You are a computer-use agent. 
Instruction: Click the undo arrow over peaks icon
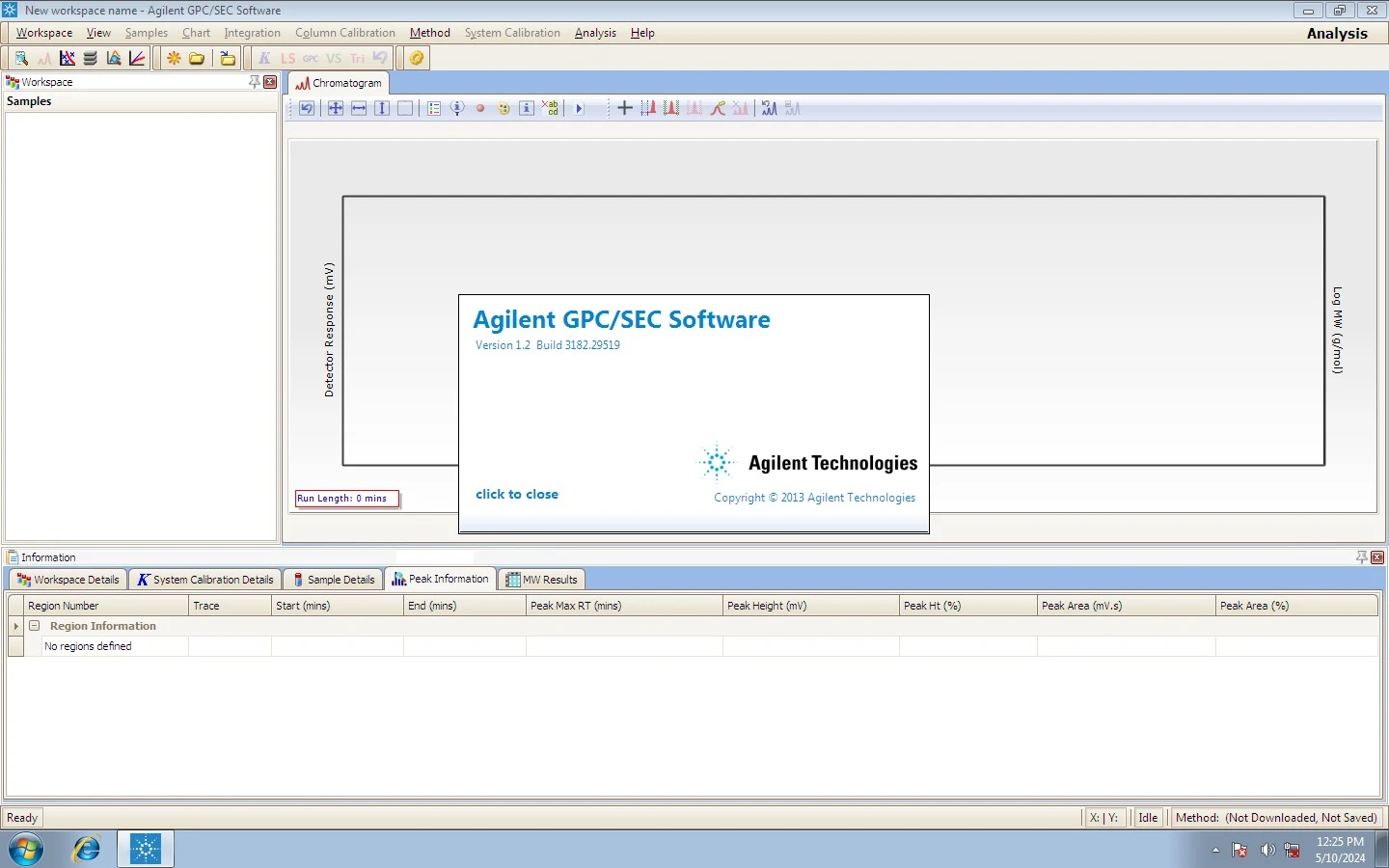click(769, 108)
